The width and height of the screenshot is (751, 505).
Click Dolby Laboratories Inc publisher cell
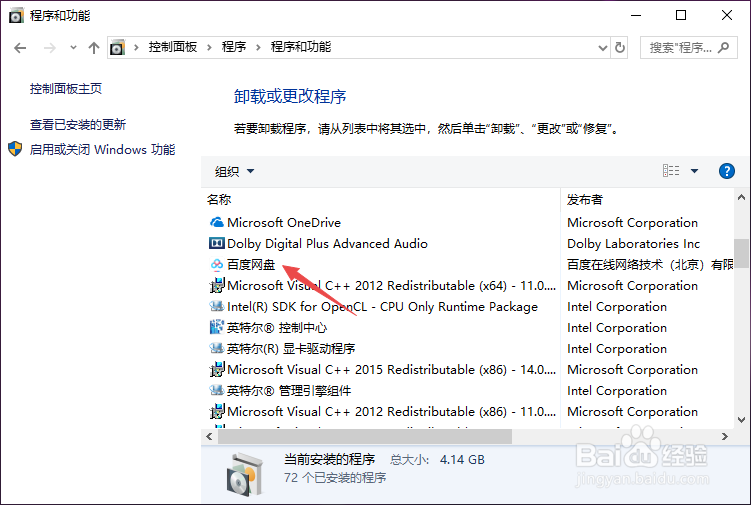click(x=633, y=243)
